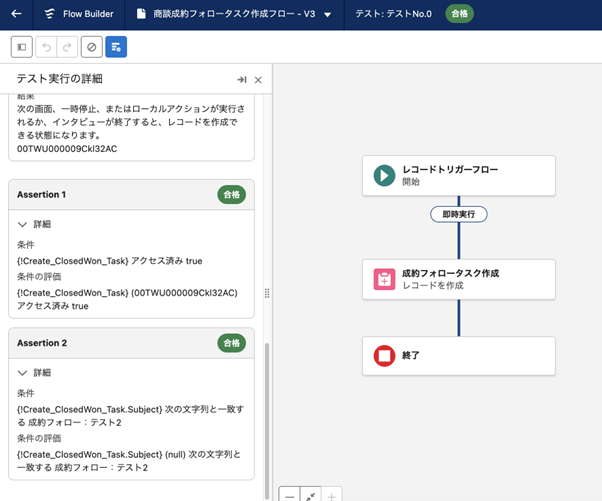Viewport: 602px width, 501px height.
Task: Click the Flow Builder logo icon
Action: click(50, 14)
